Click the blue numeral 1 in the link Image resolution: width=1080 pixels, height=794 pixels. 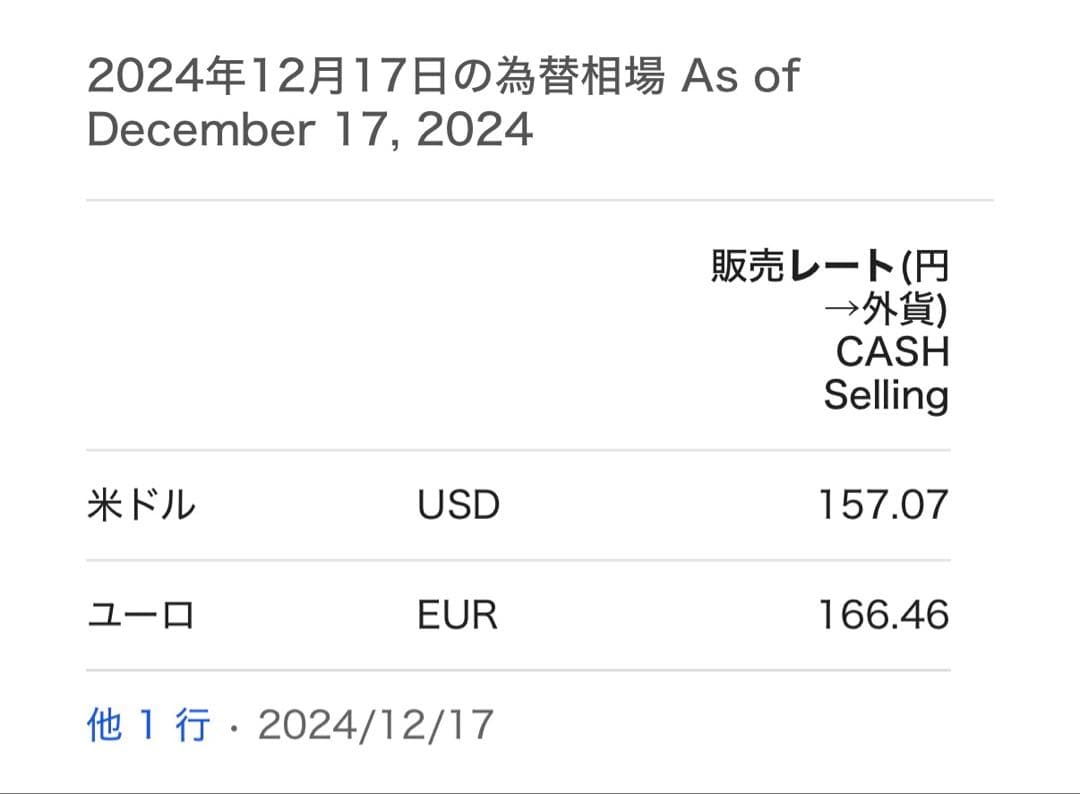point(148,725)
